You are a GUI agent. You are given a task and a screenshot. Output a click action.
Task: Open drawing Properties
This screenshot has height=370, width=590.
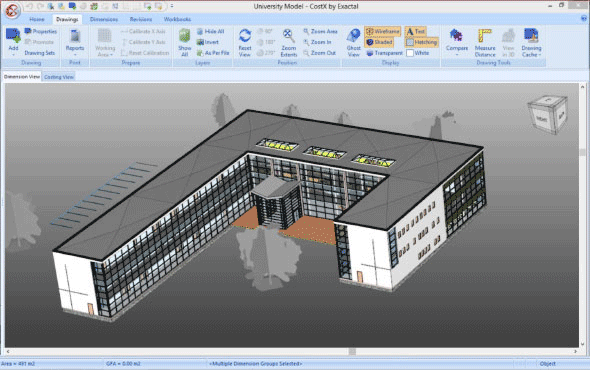41,31
